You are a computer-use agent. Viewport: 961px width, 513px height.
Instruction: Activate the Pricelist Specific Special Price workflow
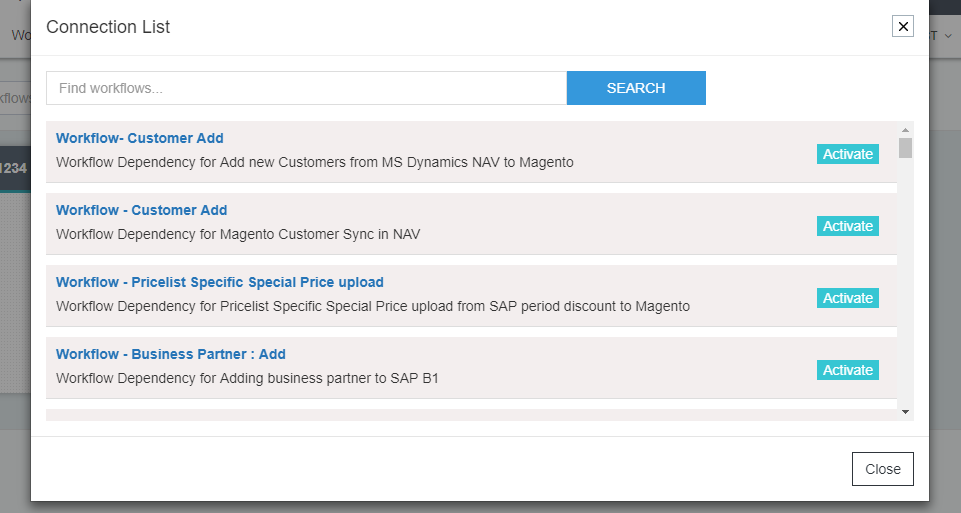pyautogui.click(x=847, y=298)
